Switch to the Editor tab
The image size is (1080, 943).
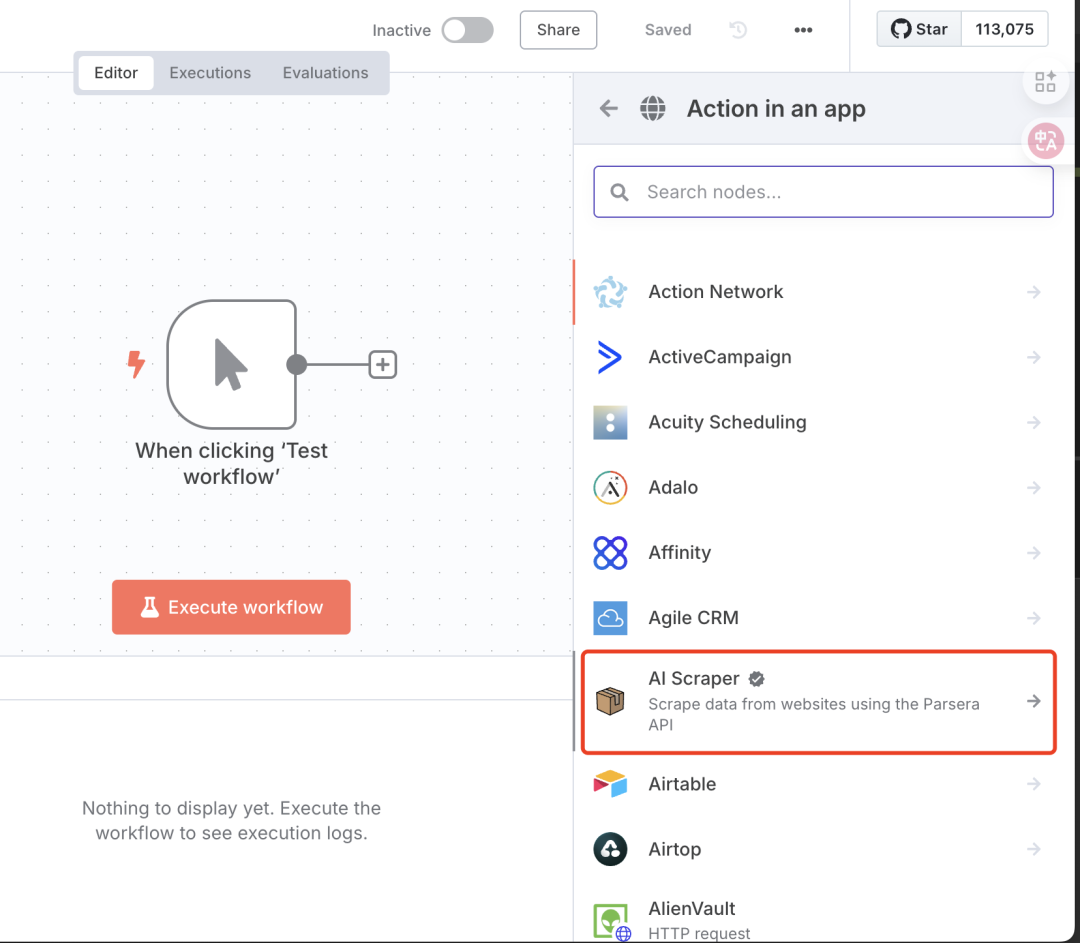point(116,72)
